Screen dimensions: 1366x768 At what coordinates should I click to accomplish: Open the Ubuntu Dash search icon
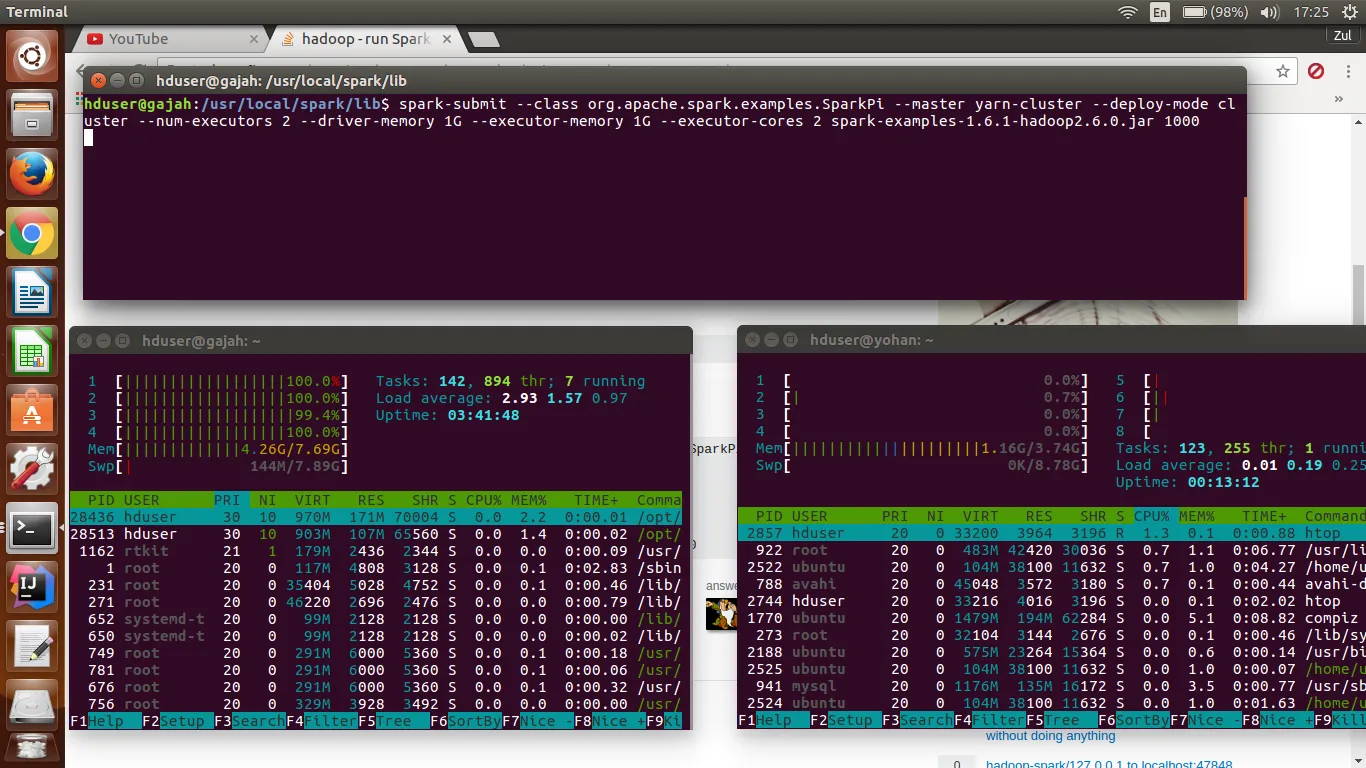32,56
